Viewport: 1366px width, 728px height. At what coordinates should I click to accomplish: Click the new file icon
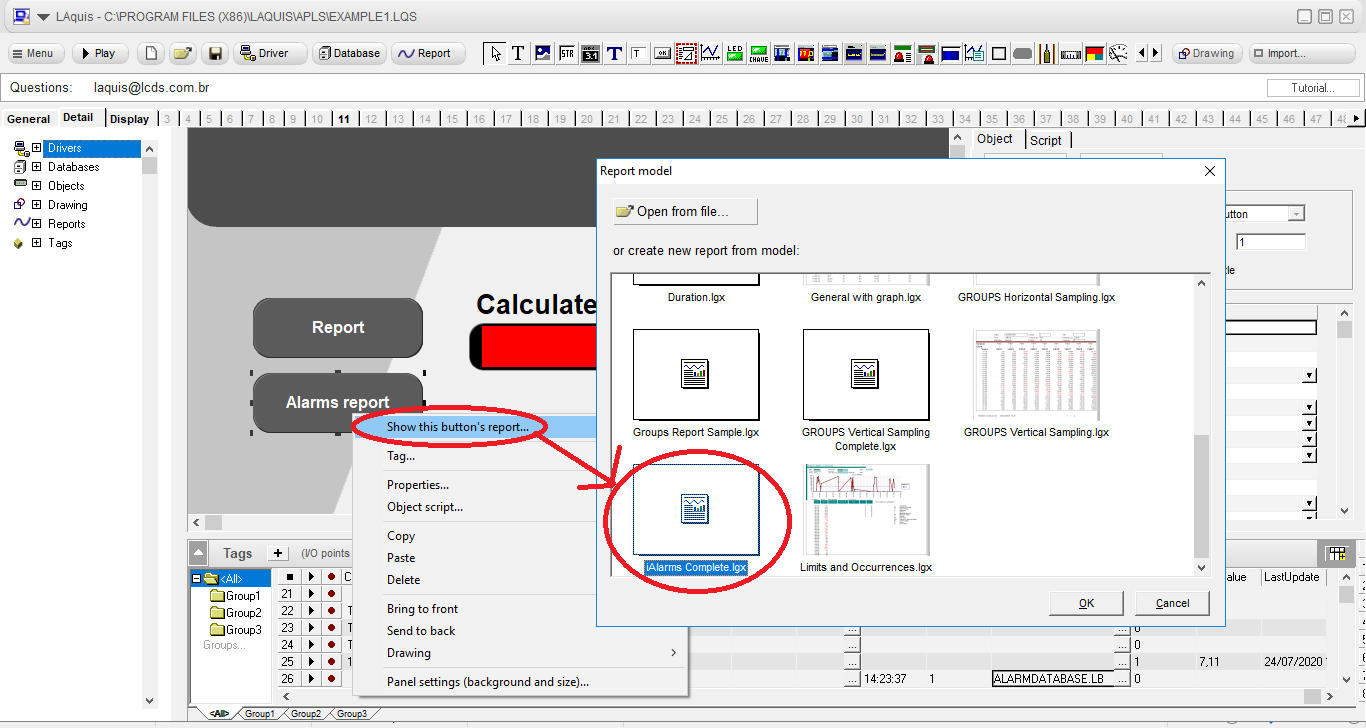[x=150, y=53]
